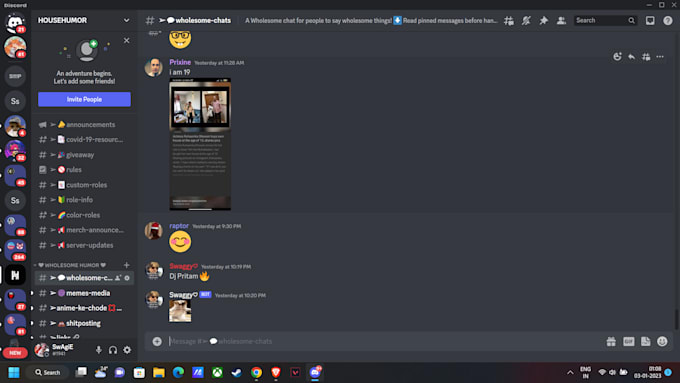Viewport: 680px width, 383px height.
Task: Create invite icon on wholesome-chats channel
Action: 118,278
